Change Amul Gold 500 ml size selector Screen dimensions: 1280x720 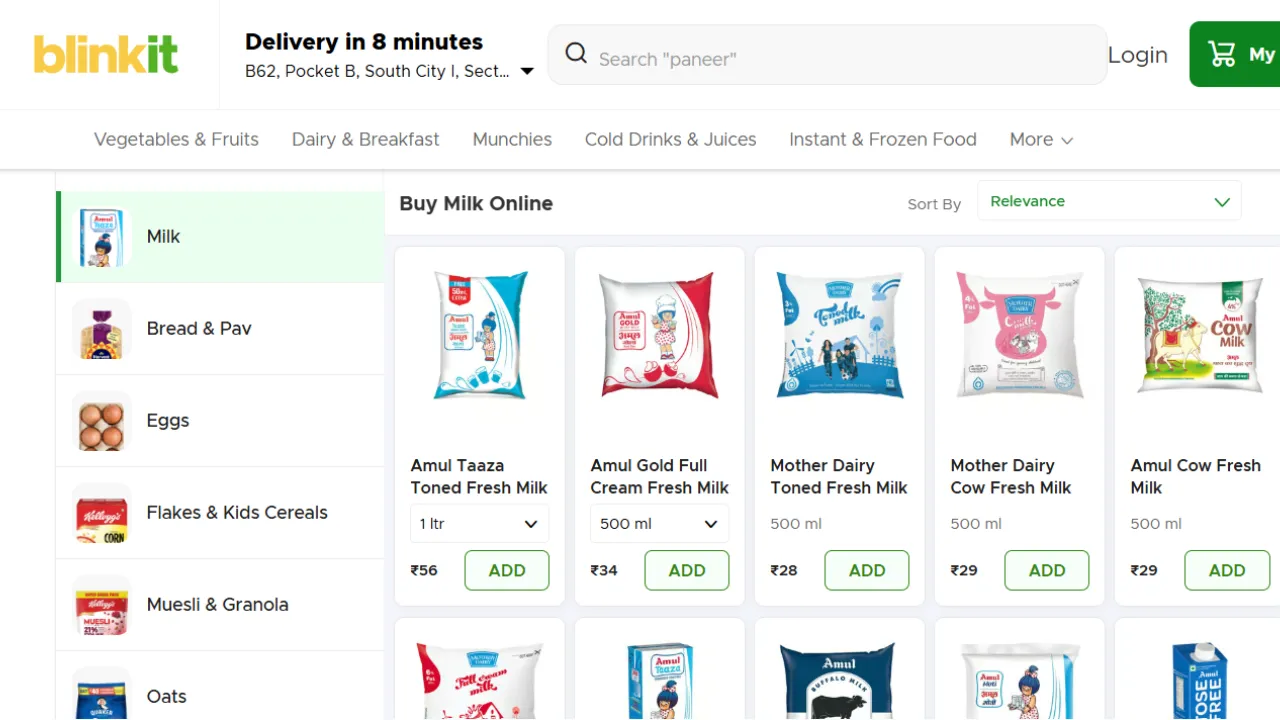tap(659, 524)
